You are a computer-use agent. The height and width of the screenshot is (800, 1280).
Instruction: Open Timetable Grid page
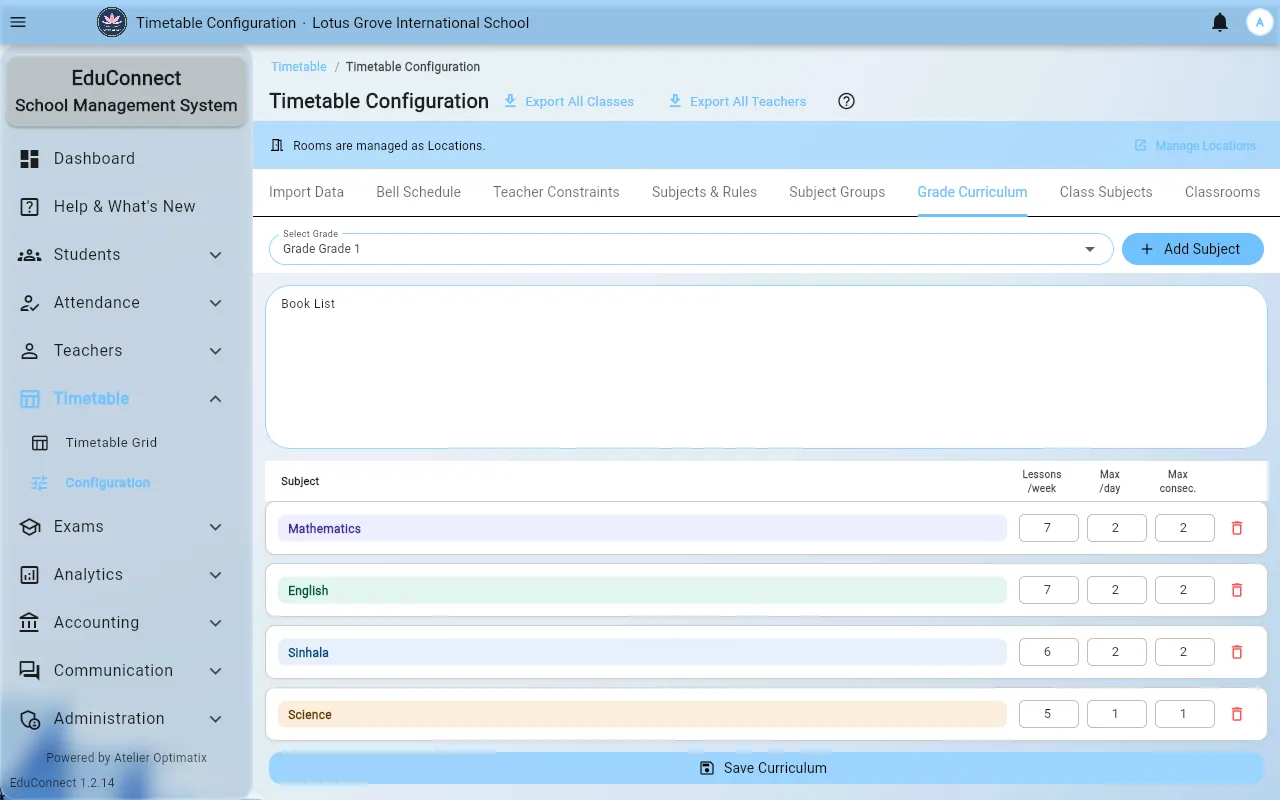[126, 442]
